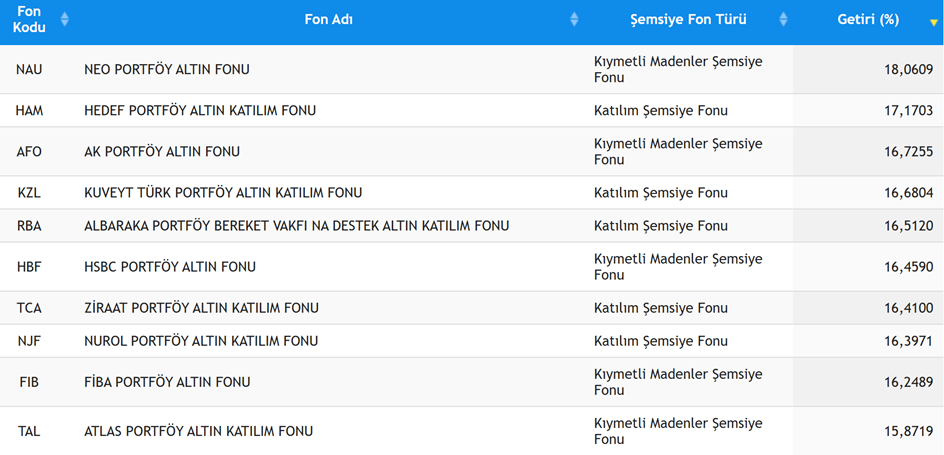Click the Şemsiye Fon Türü header text
Screen dimensions: 944x455
tap(688, 19)
